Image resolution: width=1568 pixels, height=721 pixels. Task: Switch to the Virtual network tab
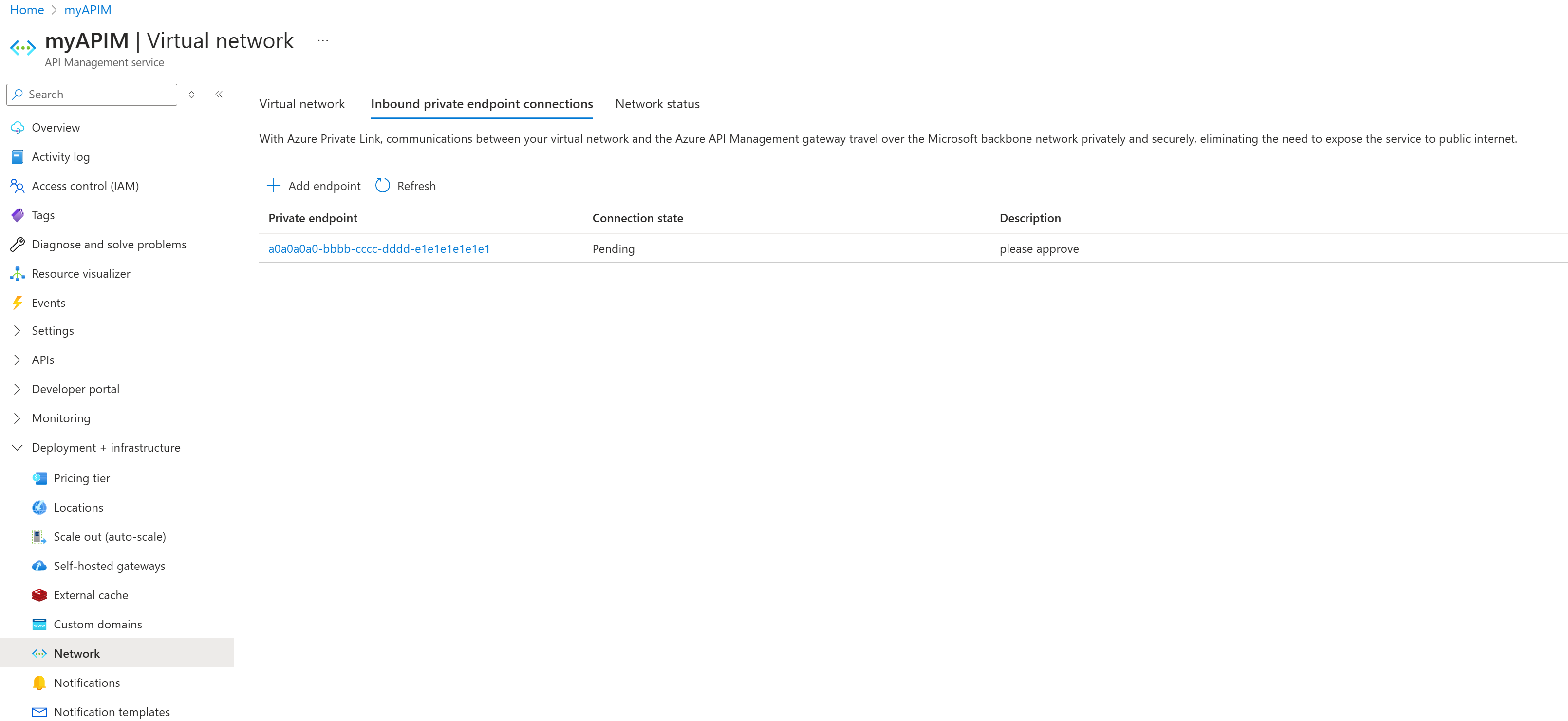(301, 103)
